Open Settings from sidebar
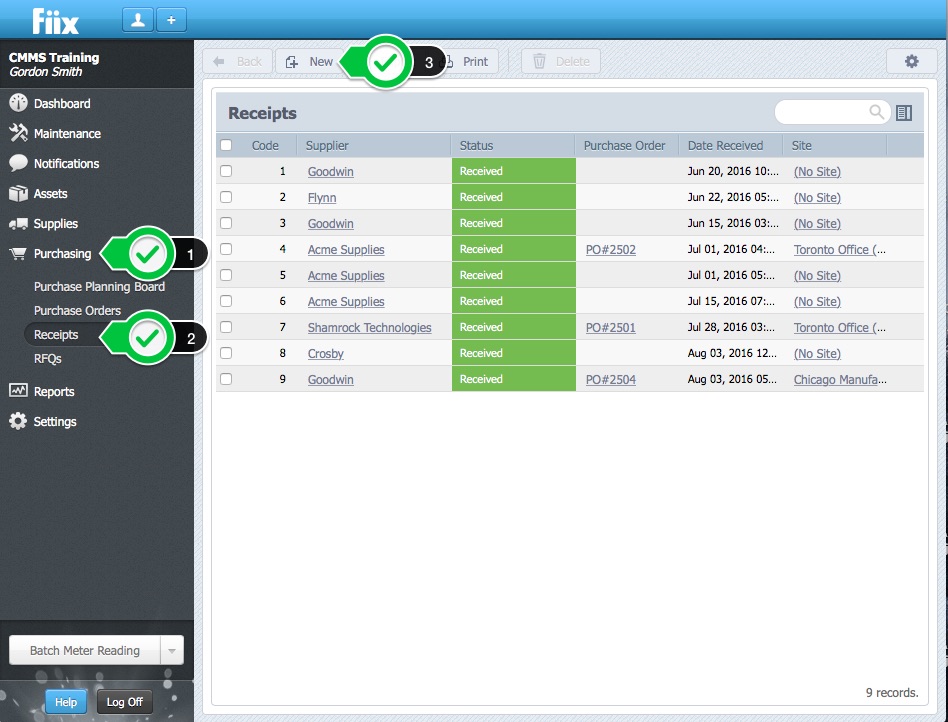Viewport: 948px width, 722px height. pos(54,421)
